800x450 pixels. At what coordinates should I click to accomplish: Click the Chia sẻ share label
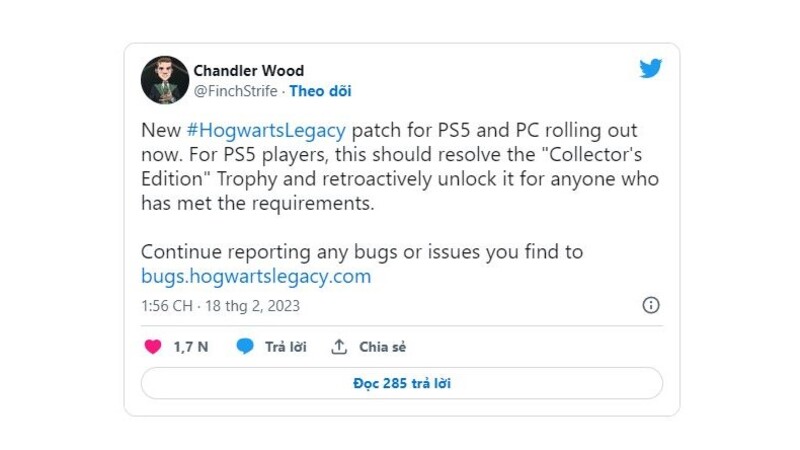click(x=383, y=347)
